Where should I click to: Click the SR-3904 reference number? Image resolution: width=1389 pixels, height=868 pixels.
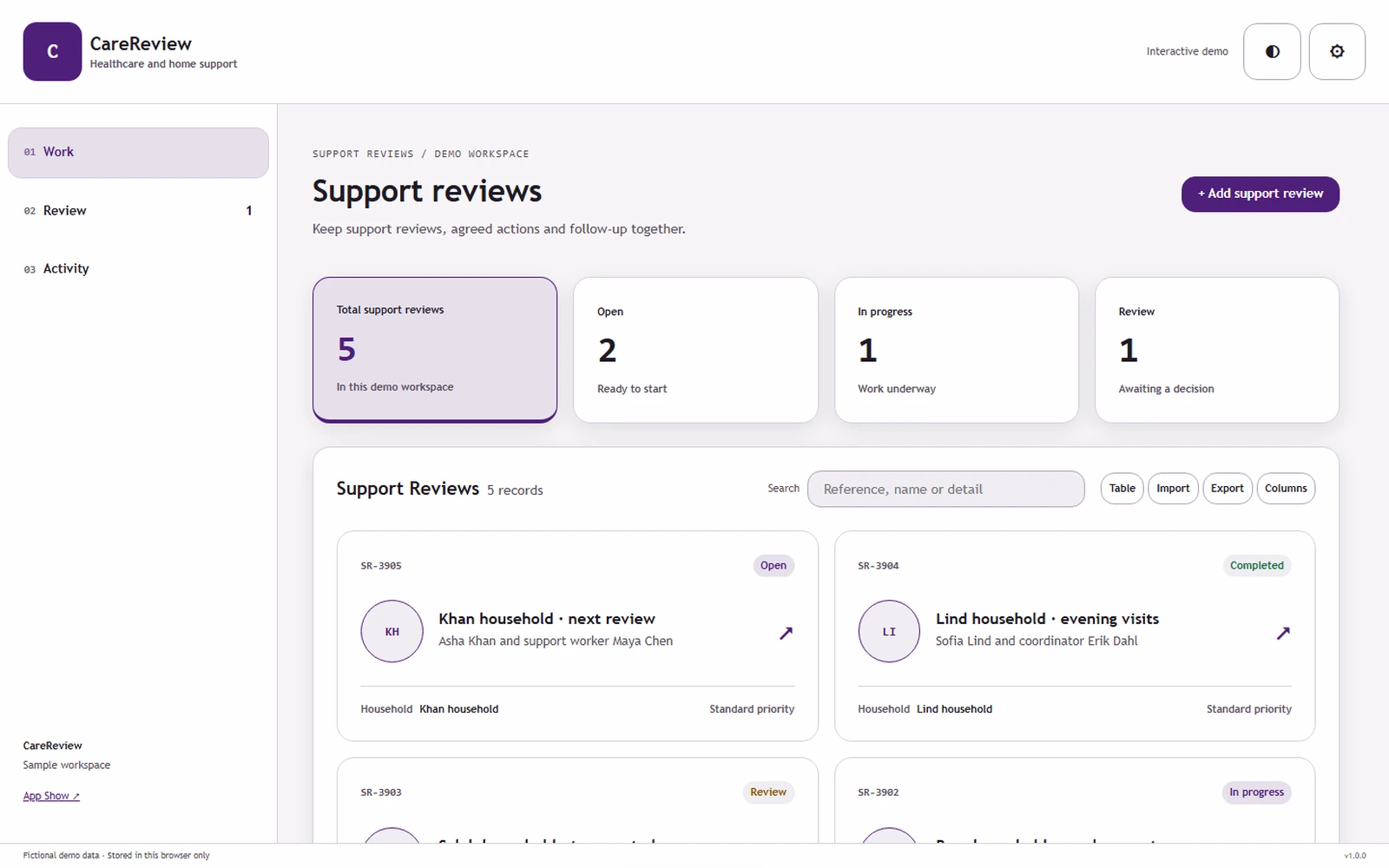879,566
